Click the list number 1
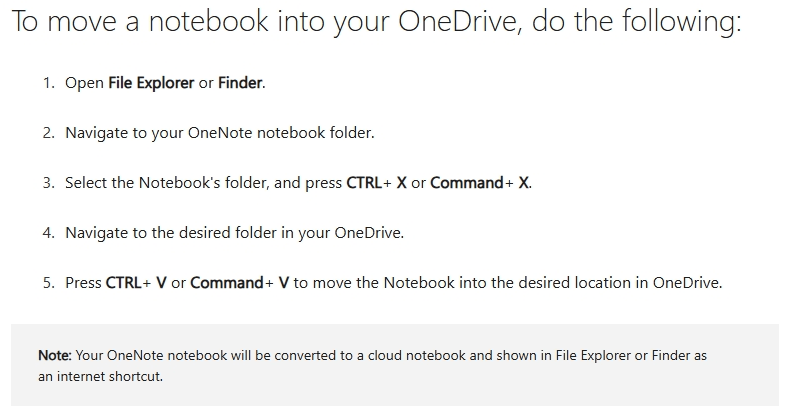 (x=49, y=83)
